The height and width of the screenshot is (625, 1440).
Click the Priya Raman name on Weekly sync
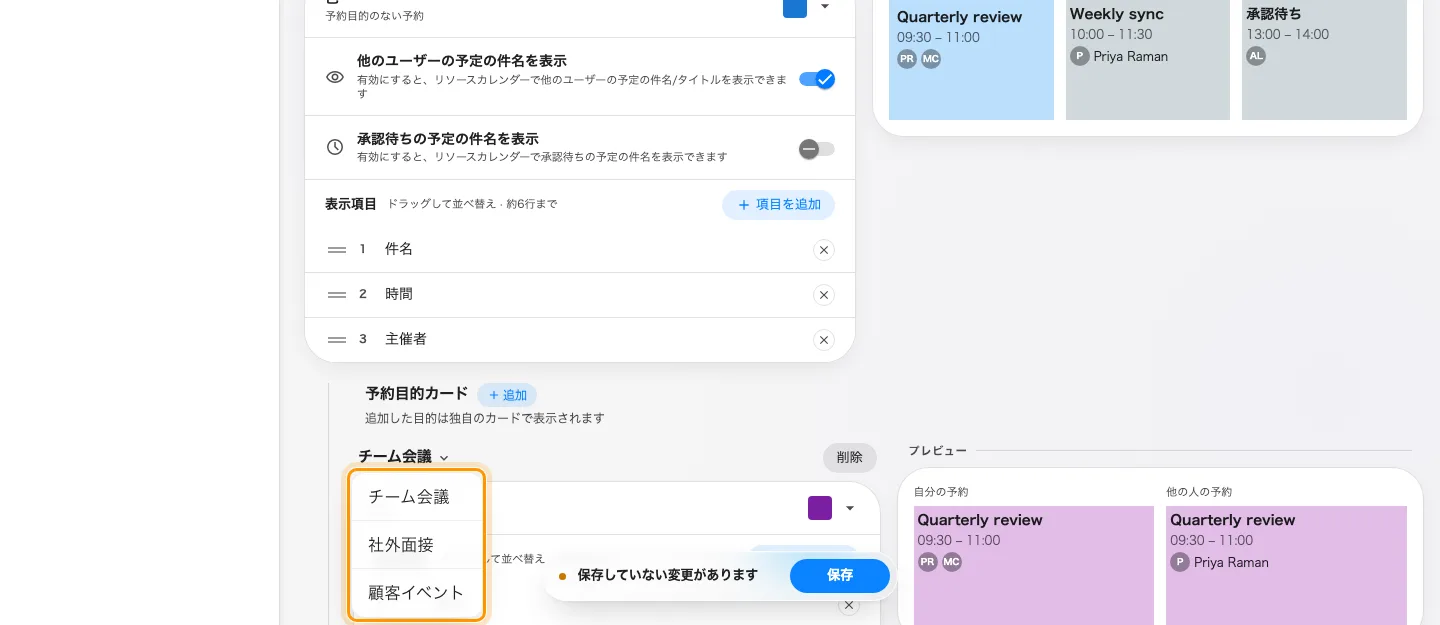1131,56
